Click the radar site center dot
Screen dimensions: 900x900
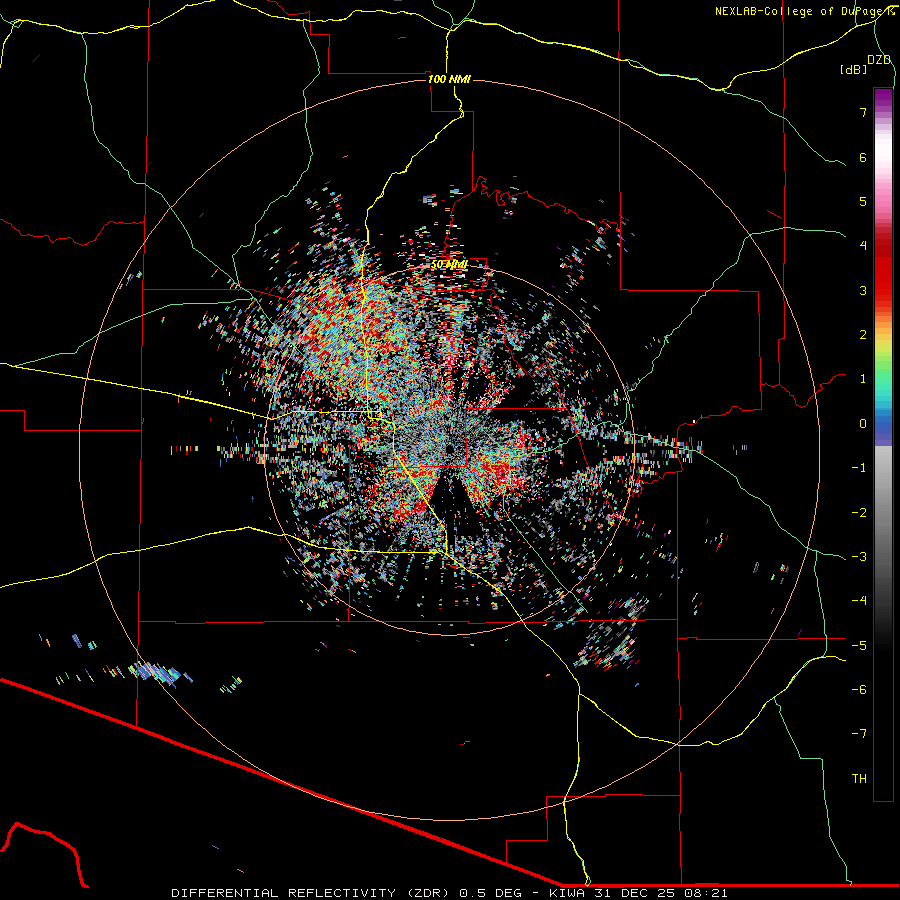click(x=449, y=448)
